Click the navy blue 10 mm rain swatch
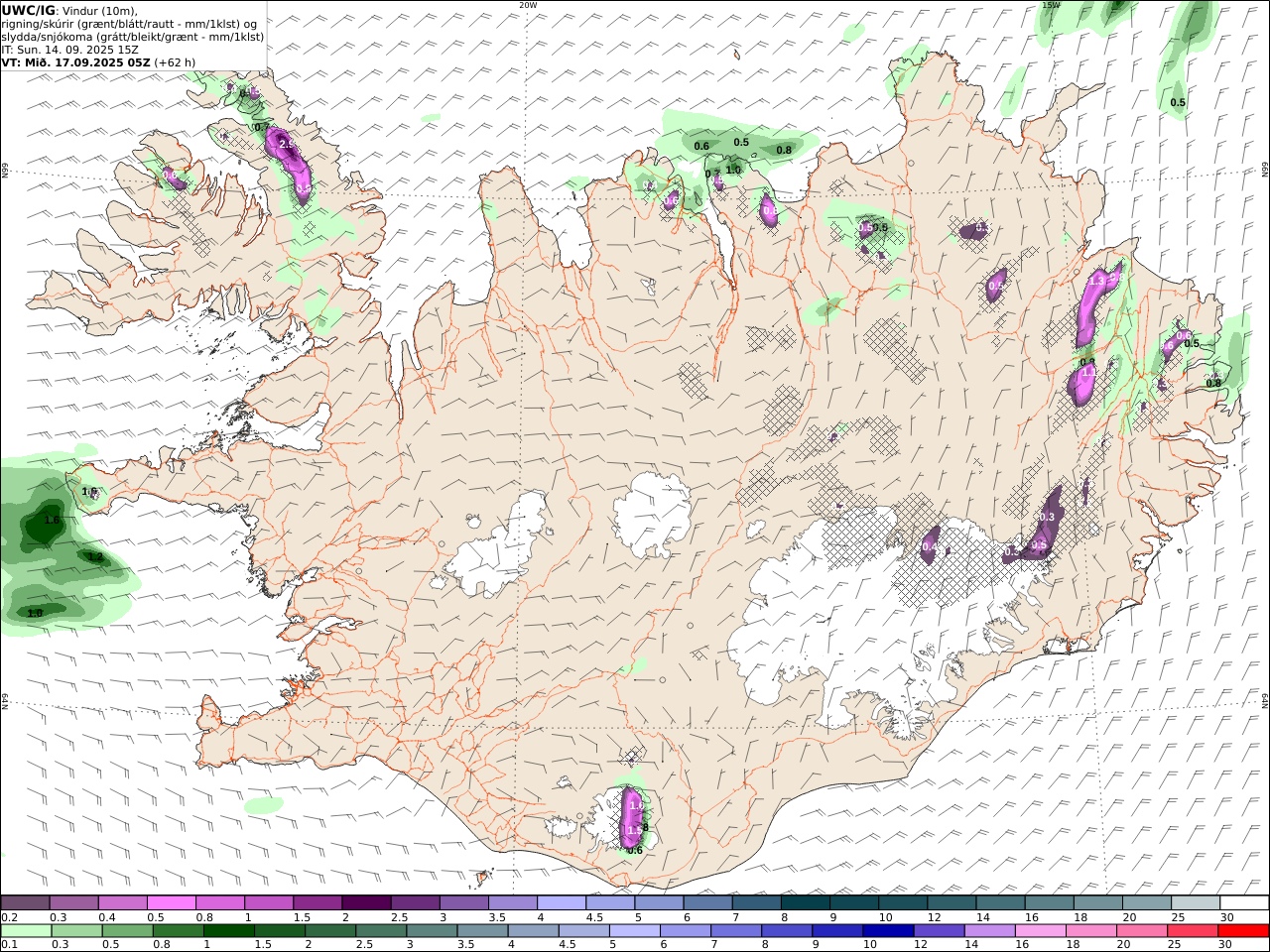 (887, 930)
